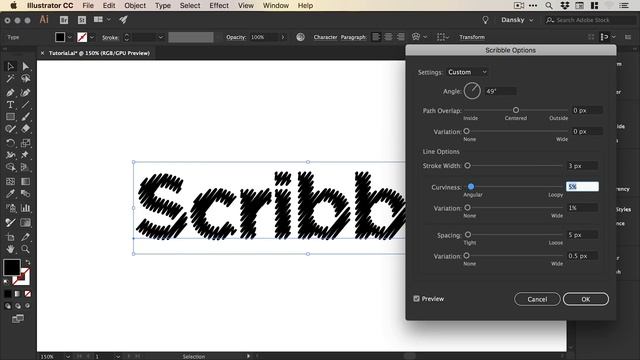The image size is (640, 360).
Task: Select the Rectangle tool
Action: coord(10,117)
